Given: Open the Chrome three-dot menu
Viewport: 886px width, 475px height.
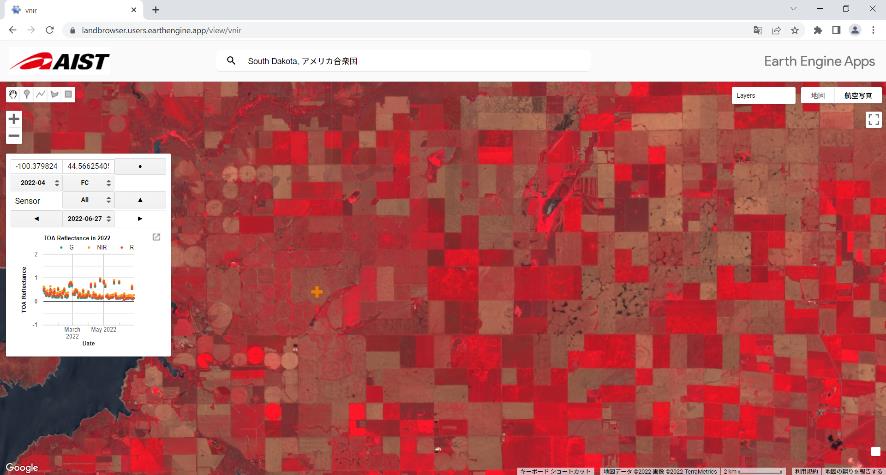Looking at the screenshot, I should (873, 30).
